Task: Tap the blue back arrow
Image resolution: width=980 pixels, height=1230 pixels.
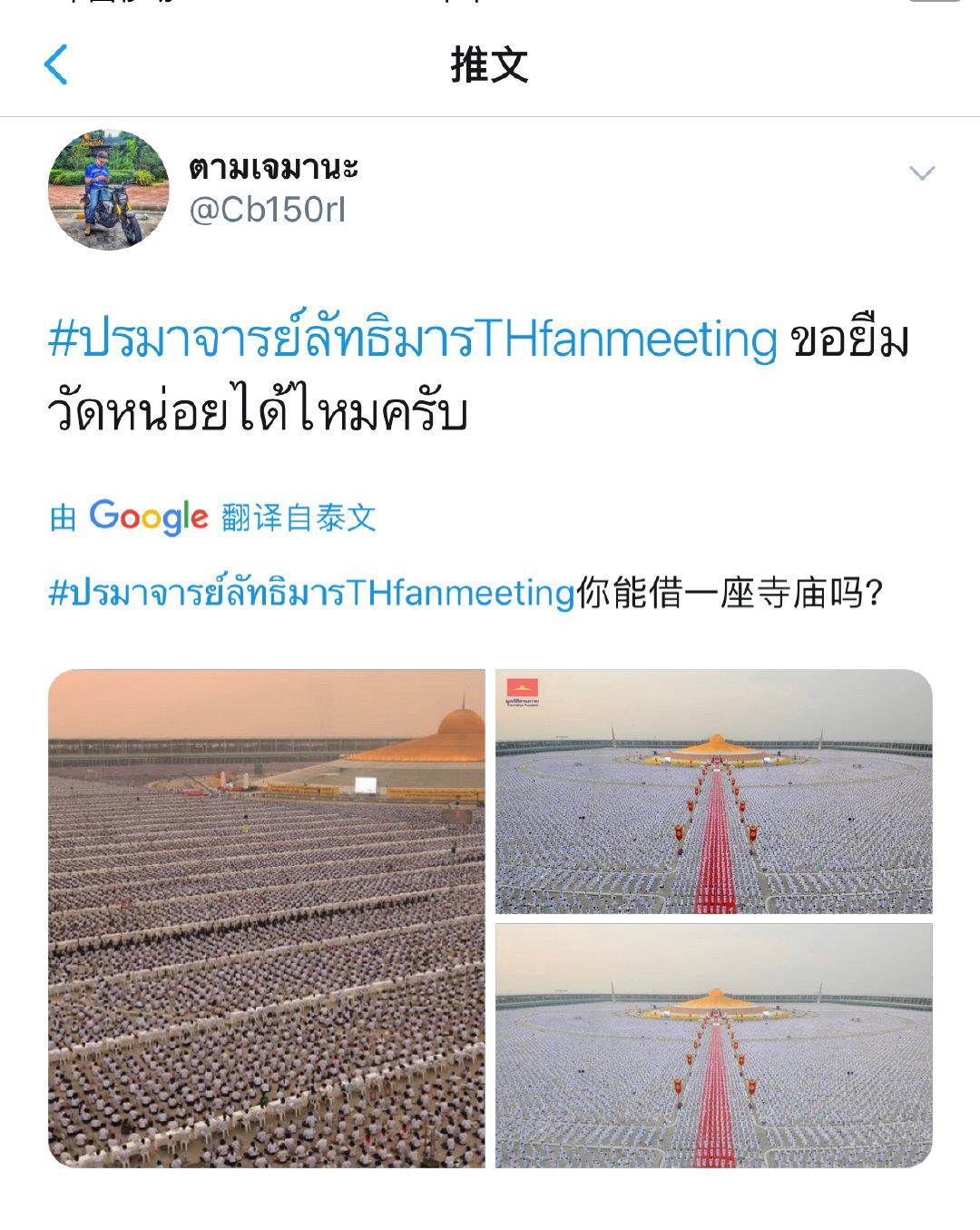Action: [x=55, y=64]
